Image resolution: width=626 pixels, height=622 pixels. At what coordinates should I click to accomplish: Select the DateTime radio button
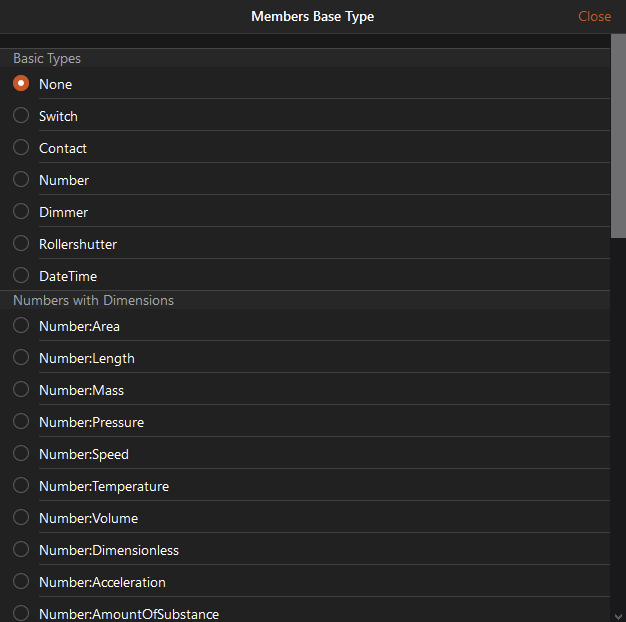(21, 276)
